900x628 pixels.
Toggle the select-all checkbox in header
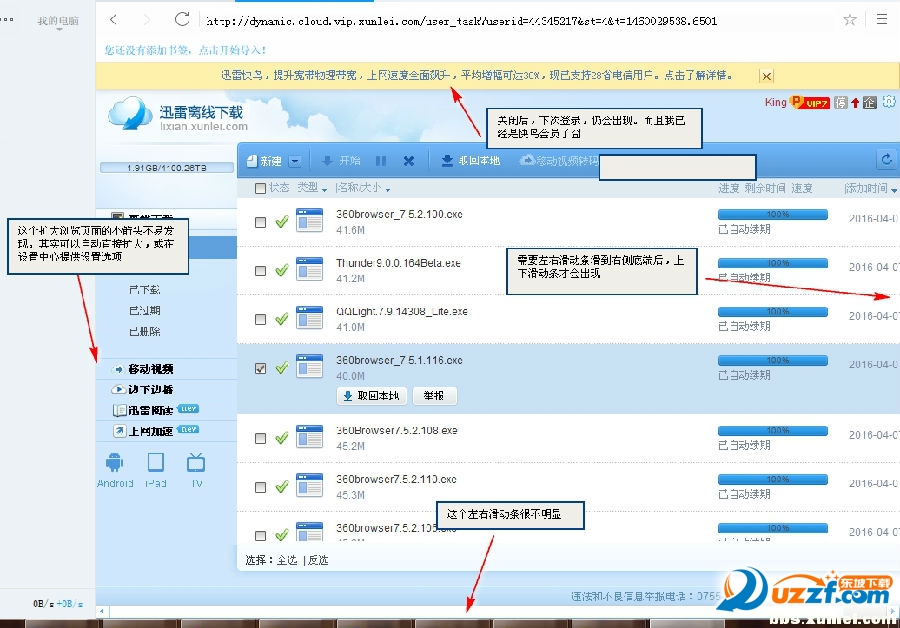pyautogui.click(x=261, y=188)
